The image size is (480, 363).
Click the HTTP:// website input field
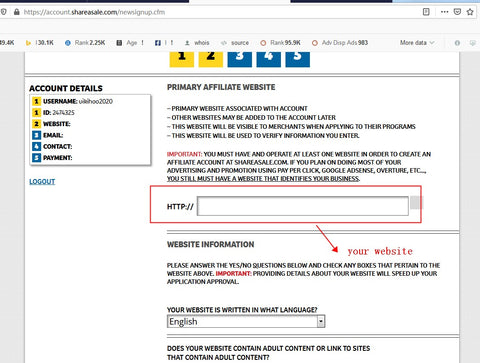coord(303,206)
